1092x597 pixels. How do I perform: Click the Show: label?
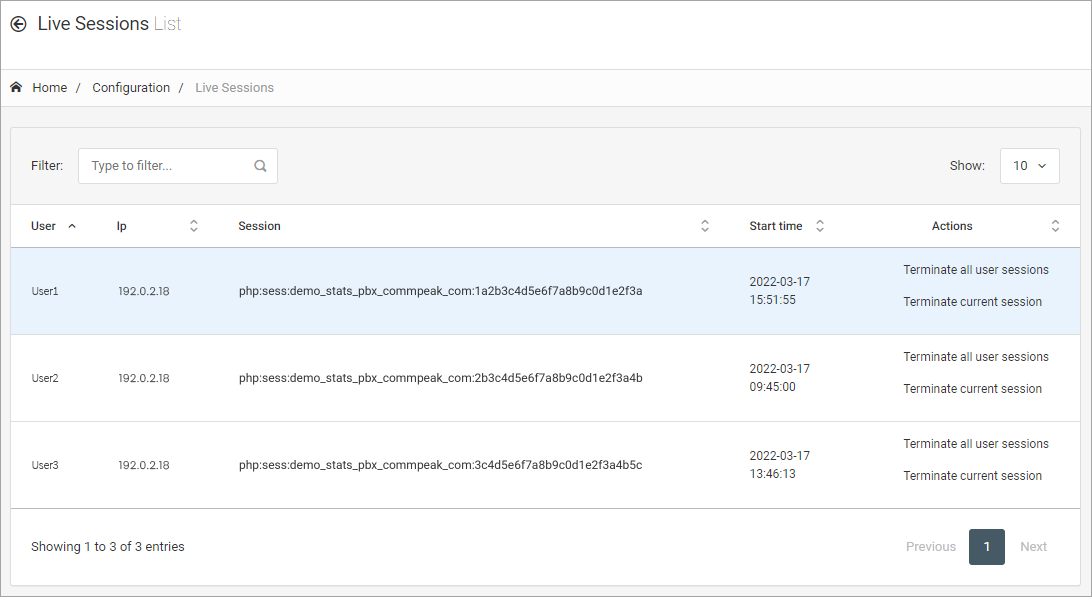click(x=967, y=166)
